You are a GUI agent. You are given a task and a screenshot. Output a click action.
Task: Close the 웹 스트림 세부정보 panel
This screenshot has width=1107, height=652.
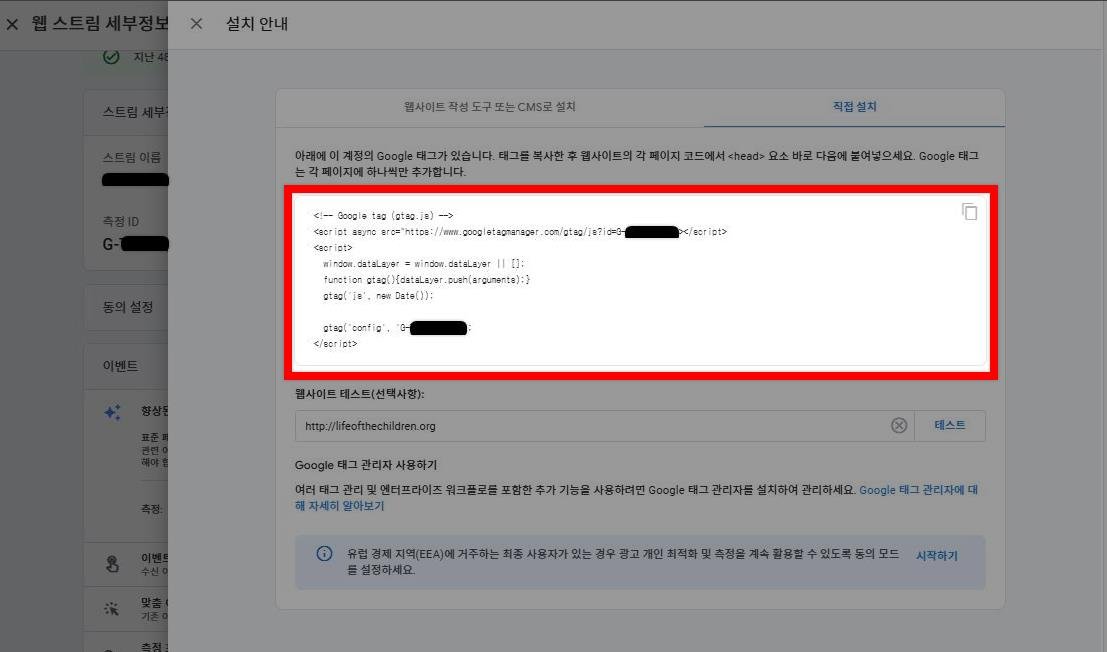click(12, 24)
